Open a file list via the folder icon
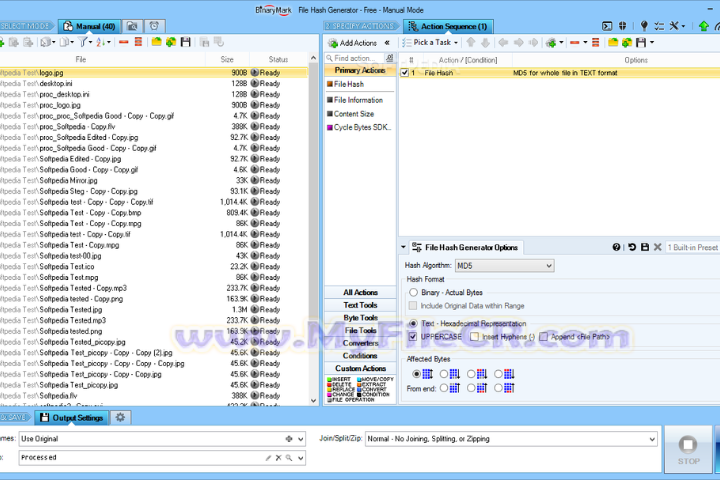The width and height of the screenshot is (720, 480). tap(157, 42)
